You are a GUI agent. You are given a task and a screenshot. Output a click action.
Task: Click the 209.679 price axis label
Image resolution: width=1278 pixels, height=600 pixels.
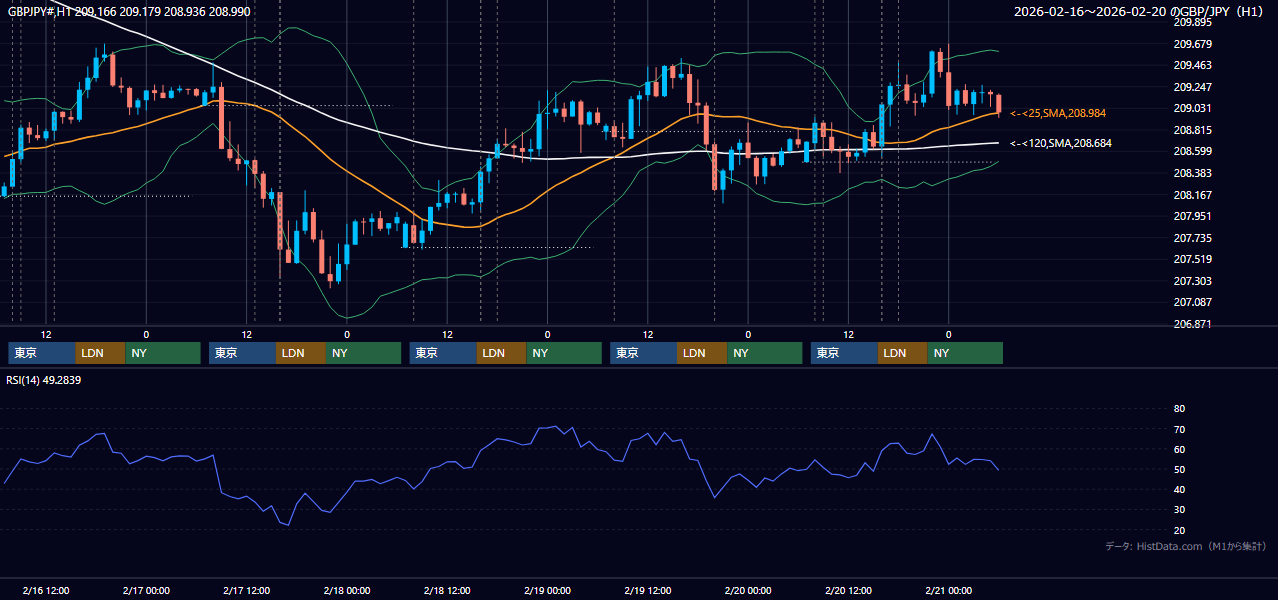point(1192,44)
